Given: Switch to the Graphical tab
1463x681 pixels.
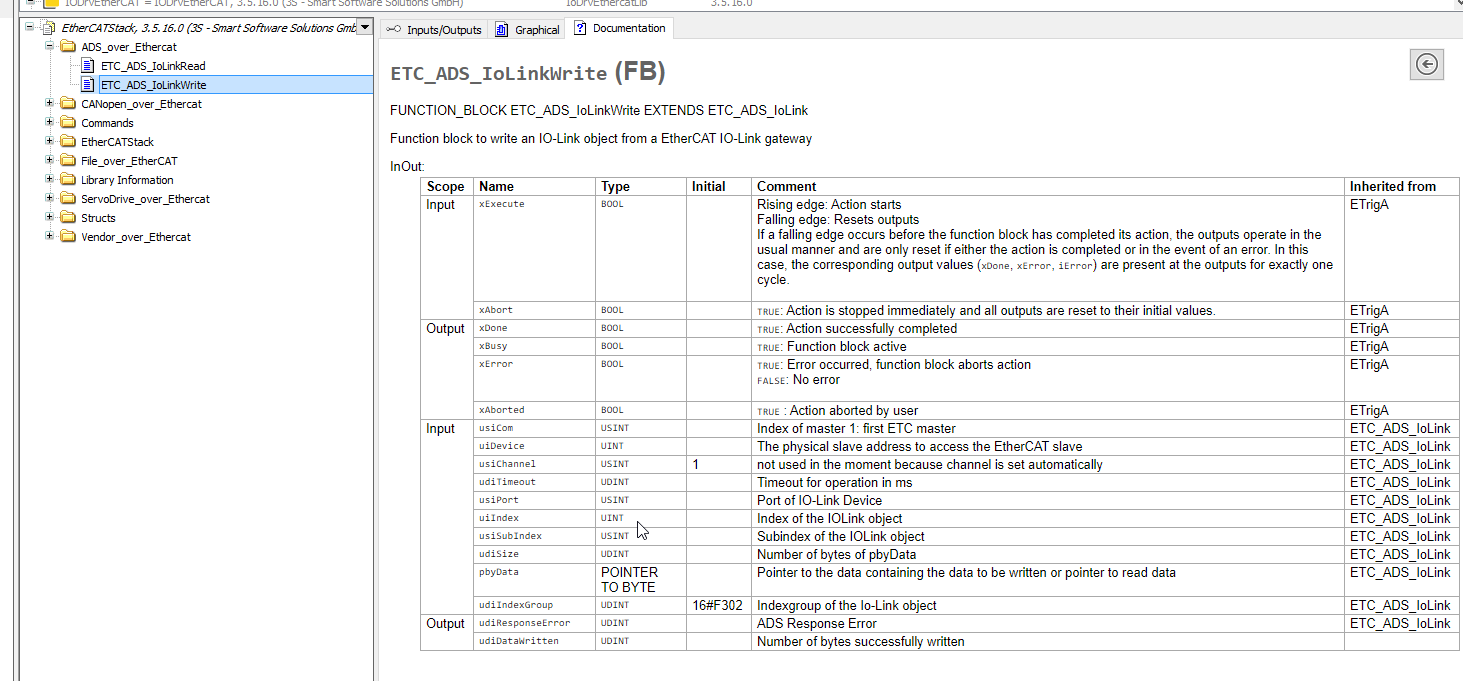Looking at the screenshot, I should [527, 30].
